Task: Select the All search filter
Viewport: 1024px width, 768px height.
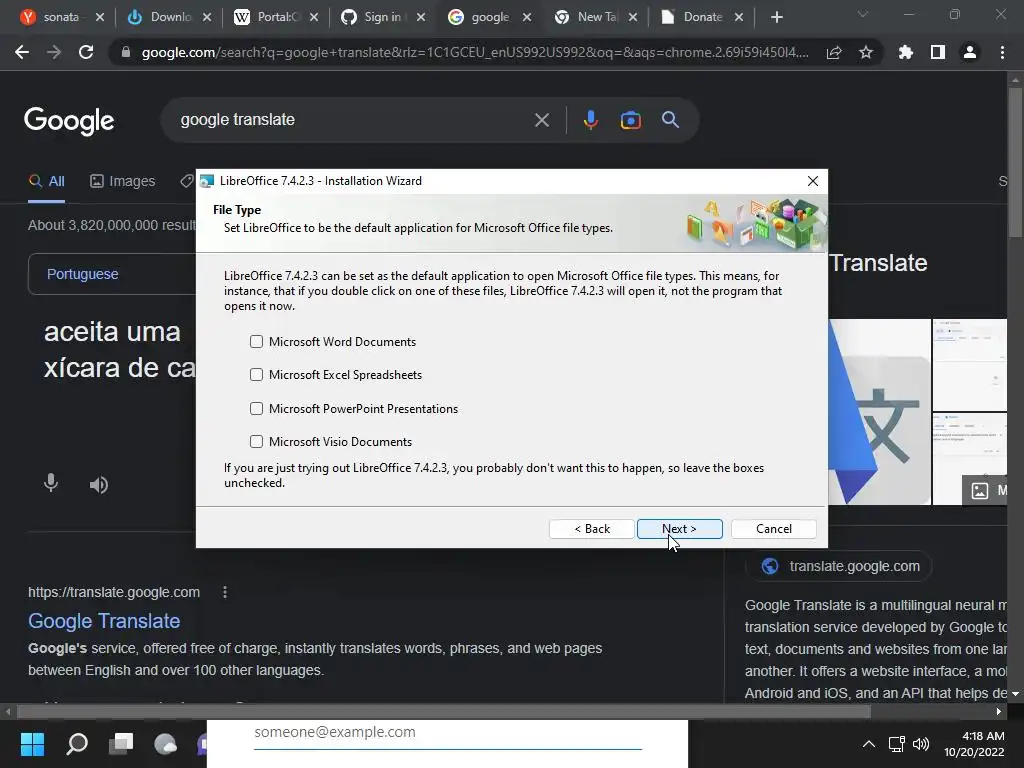Action: pos(46,182)
